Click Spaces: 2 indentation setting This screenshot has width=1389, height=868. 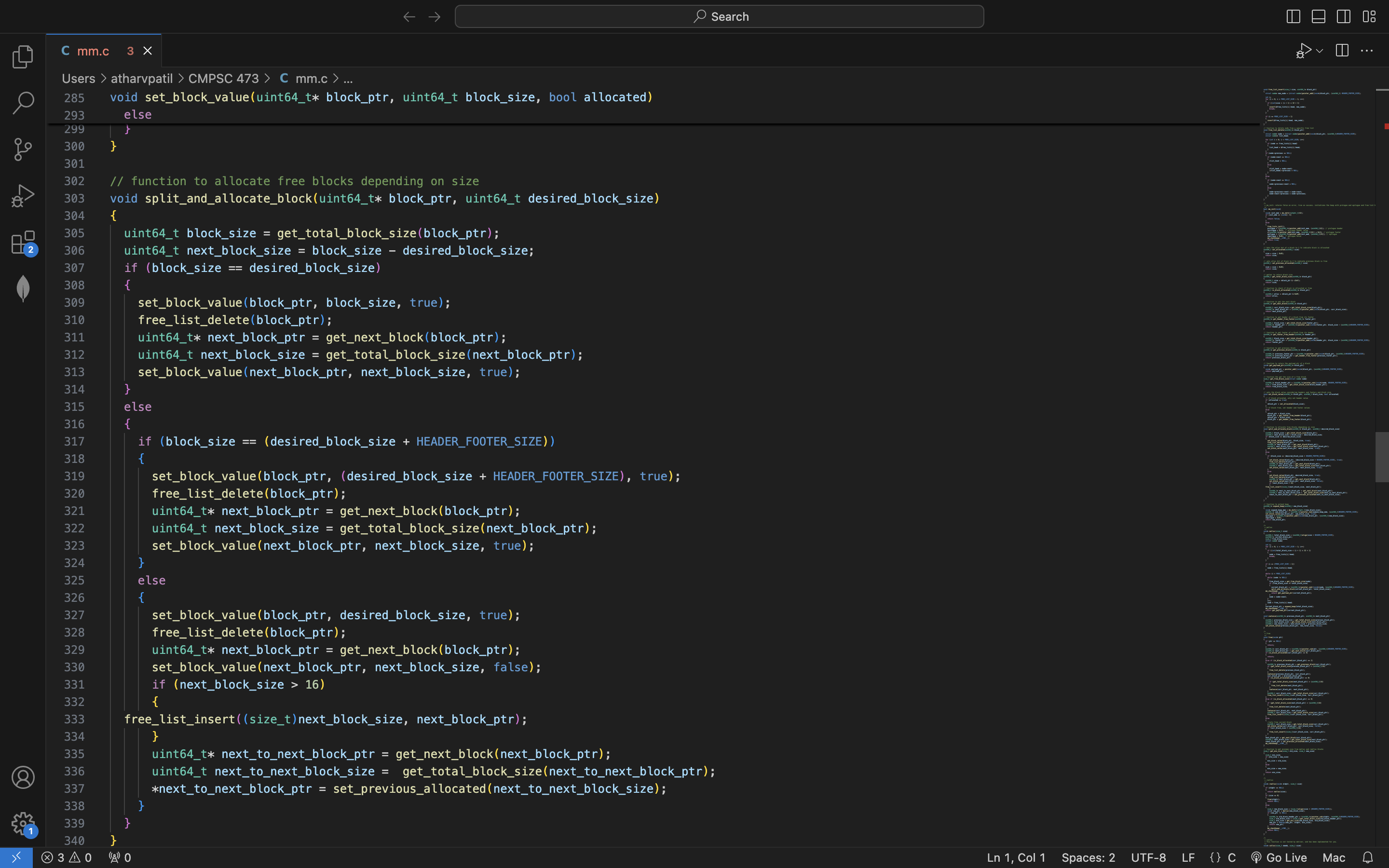(x=1088, y=857)
